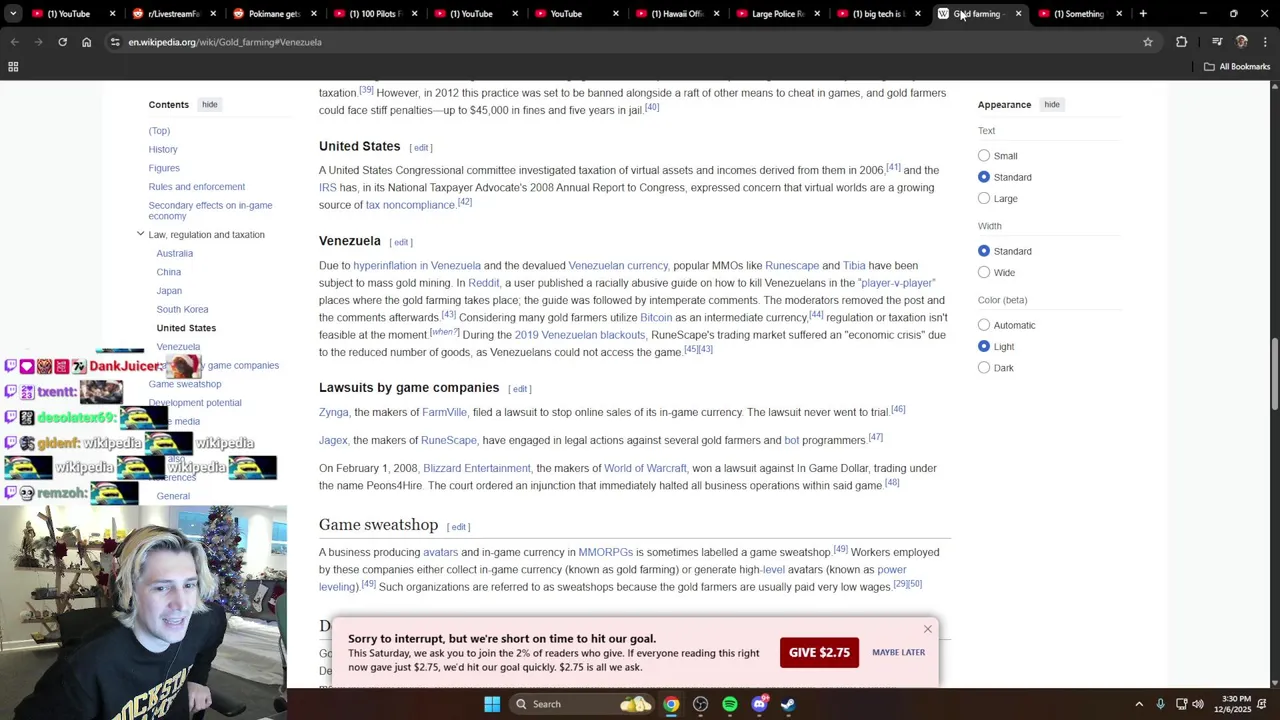
Task: Open Discord from the taskbar
Action: pyautogui.click(x=759, y=704)
